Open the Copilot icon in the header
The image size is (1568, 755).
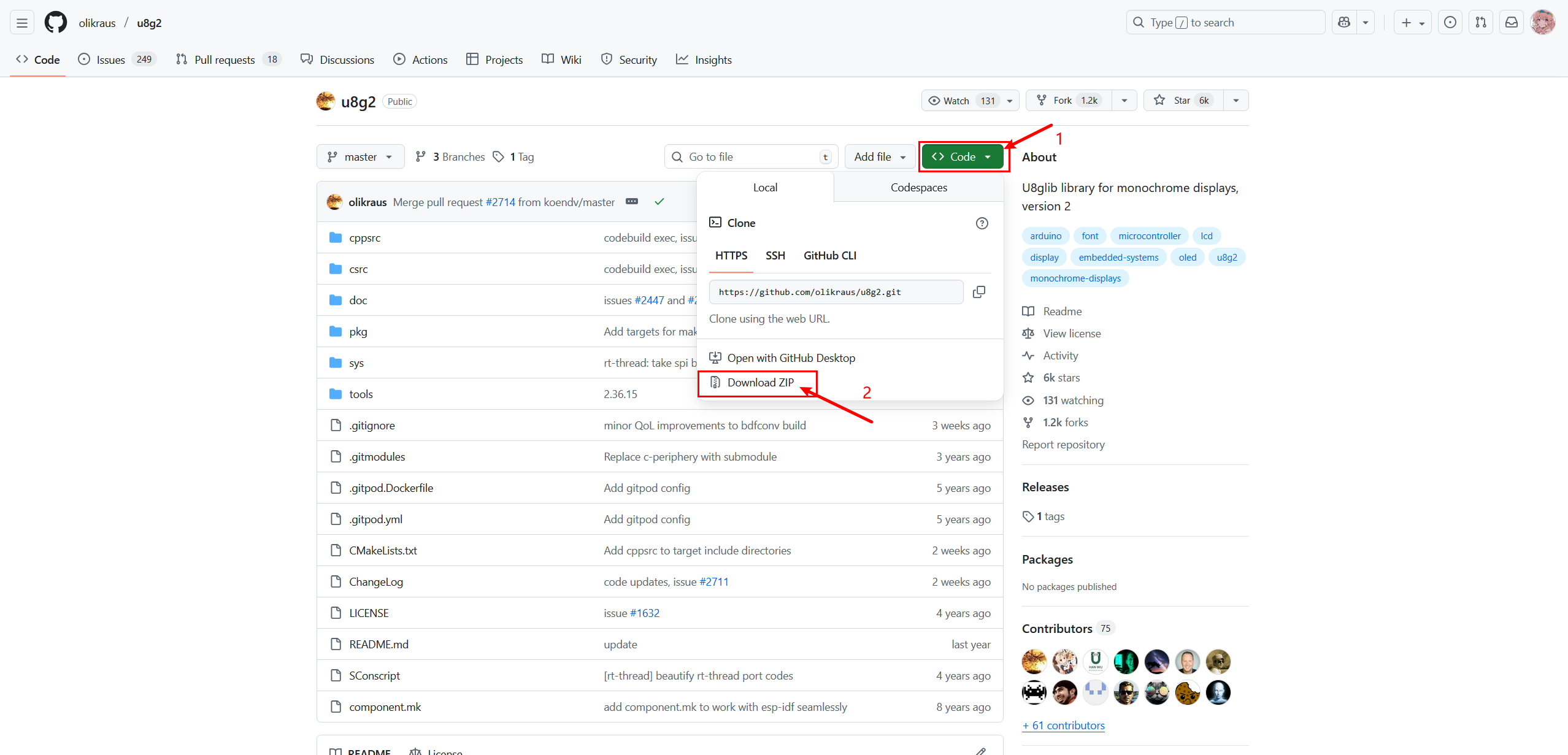(1344, 23)
